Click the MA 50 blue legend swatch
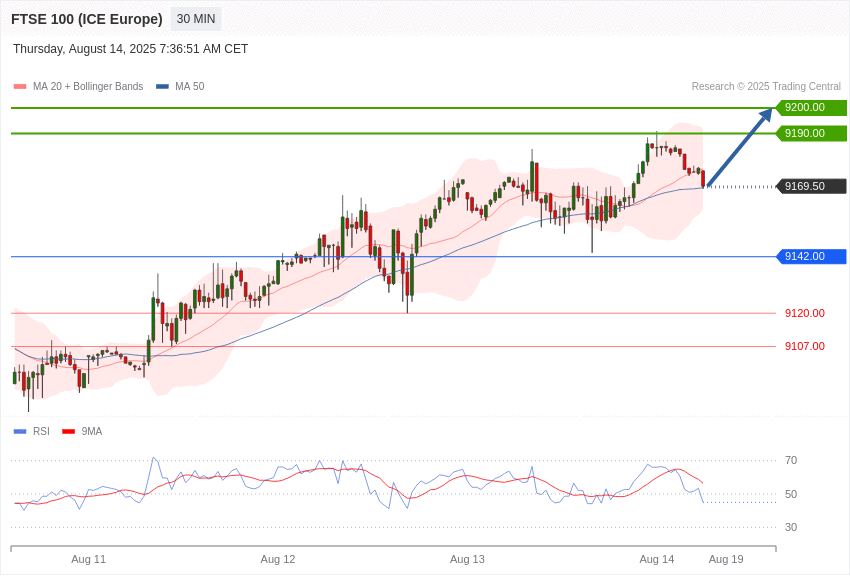The image size is (850, 576). [x=162, y=87]
